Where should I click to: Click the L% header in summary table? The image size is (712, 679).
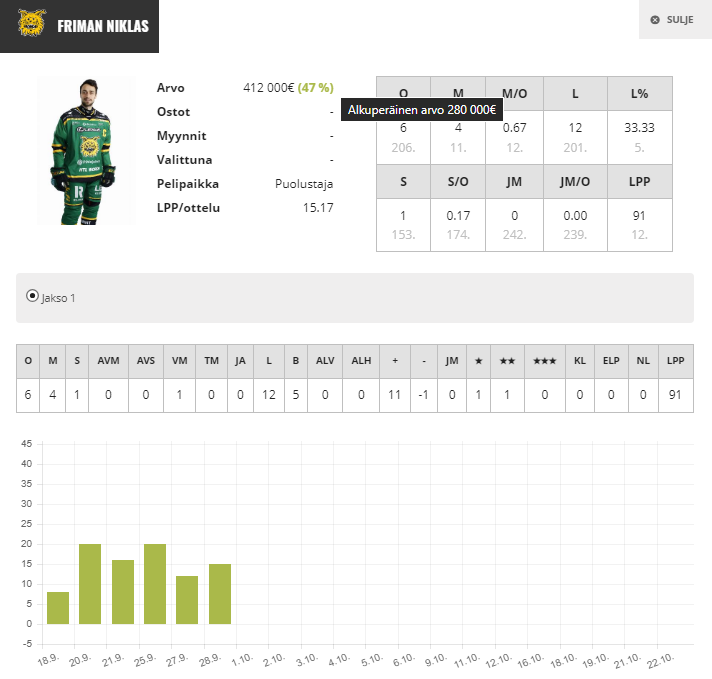tap(639, 94)
